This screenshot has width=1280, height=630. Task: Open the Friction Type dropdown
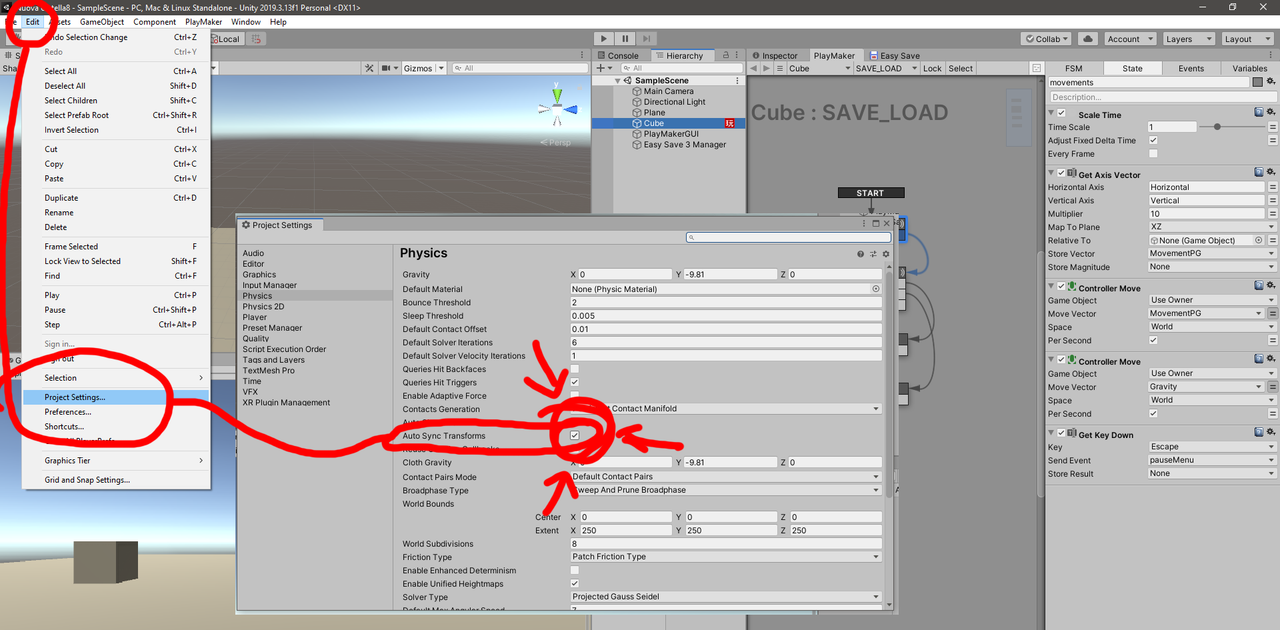pos(726,557)
